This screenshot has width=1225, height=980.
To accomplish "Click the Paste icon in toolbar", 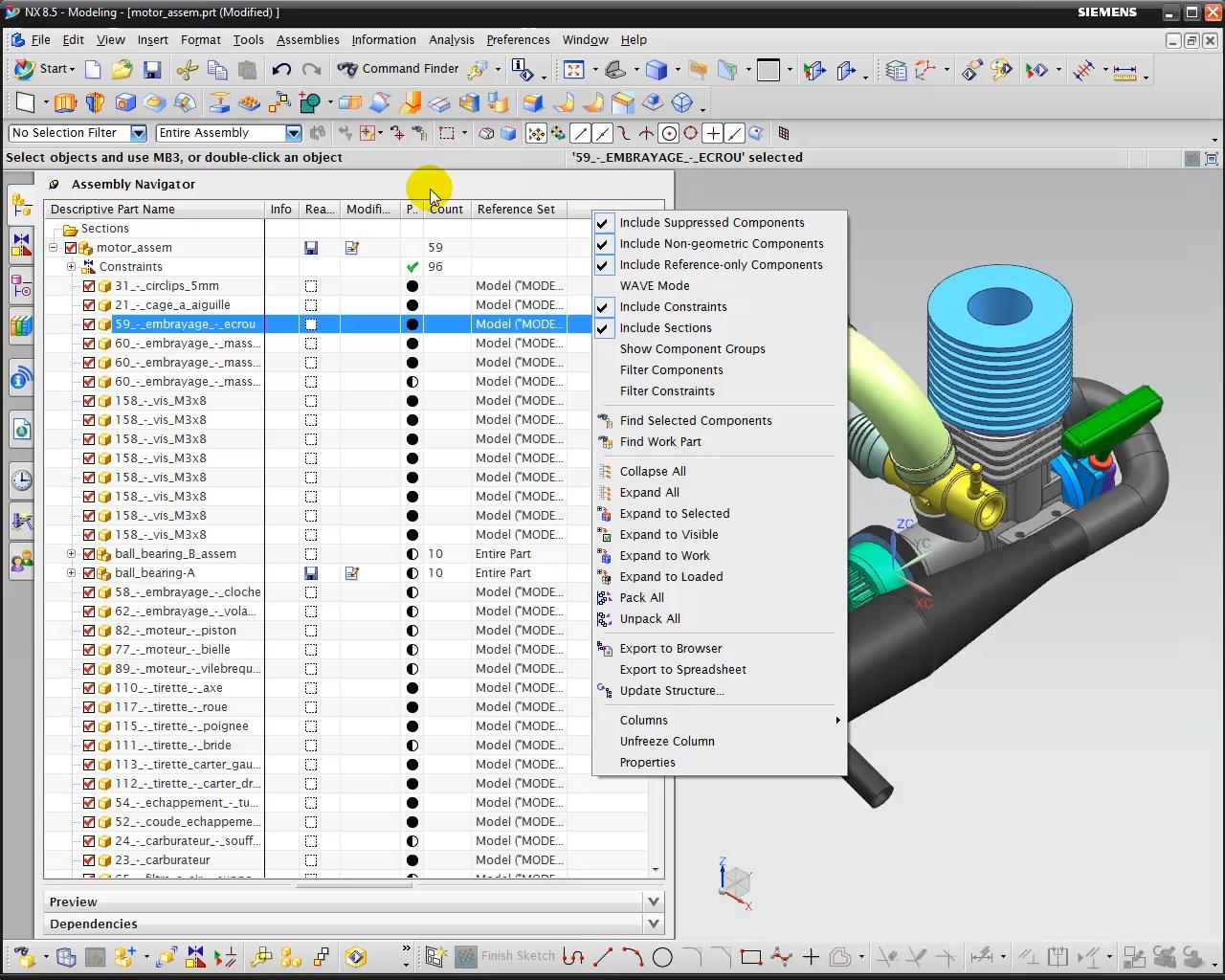I will (x=247, y=69).
